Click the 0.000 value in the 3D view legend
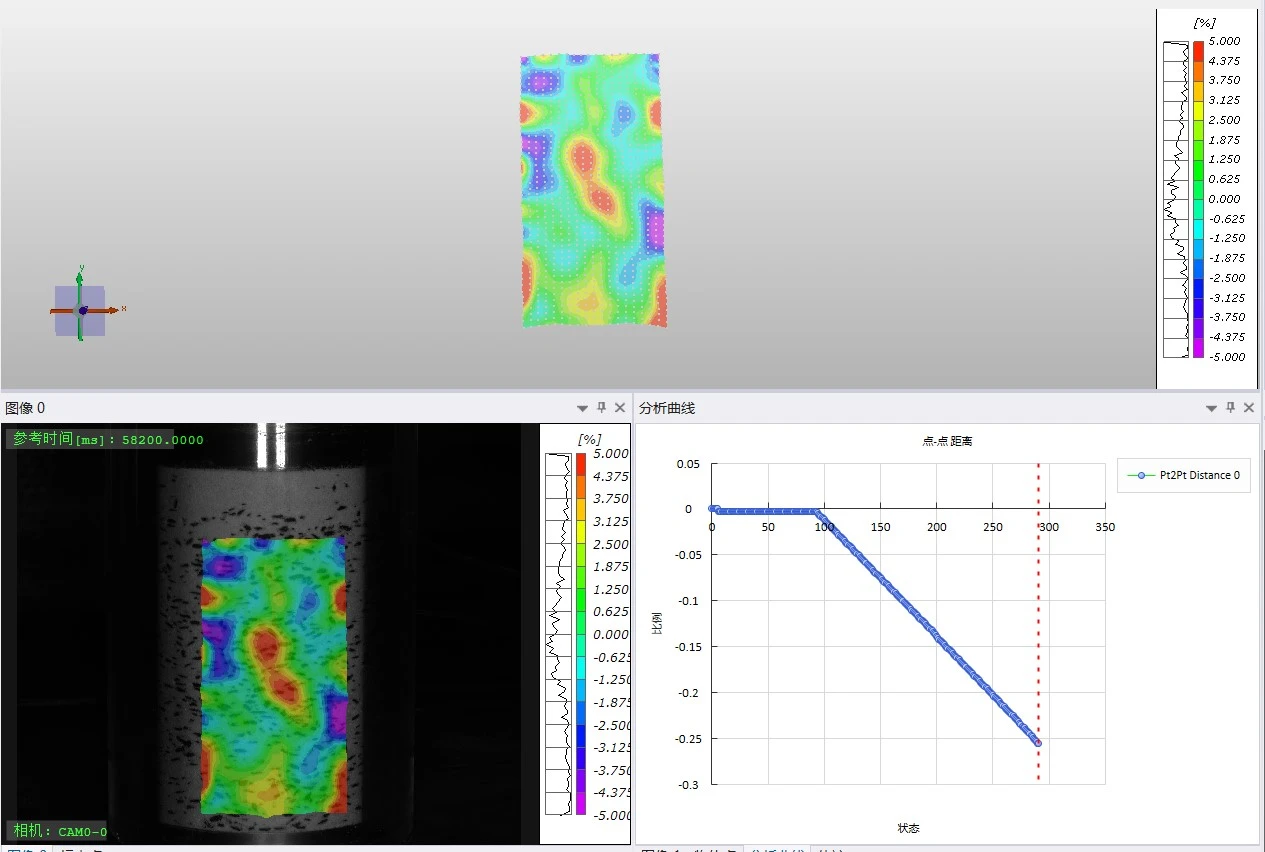 pyautogui.click(x=1225, y=199)
